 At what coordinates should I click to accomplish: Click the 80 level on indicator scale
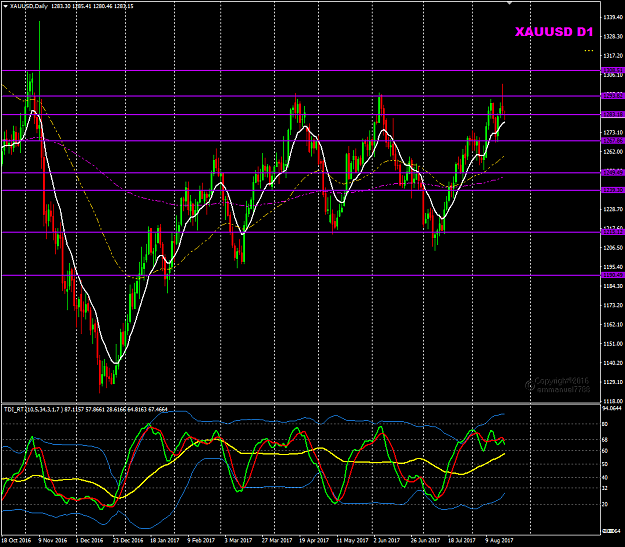(x=605, y=424)
